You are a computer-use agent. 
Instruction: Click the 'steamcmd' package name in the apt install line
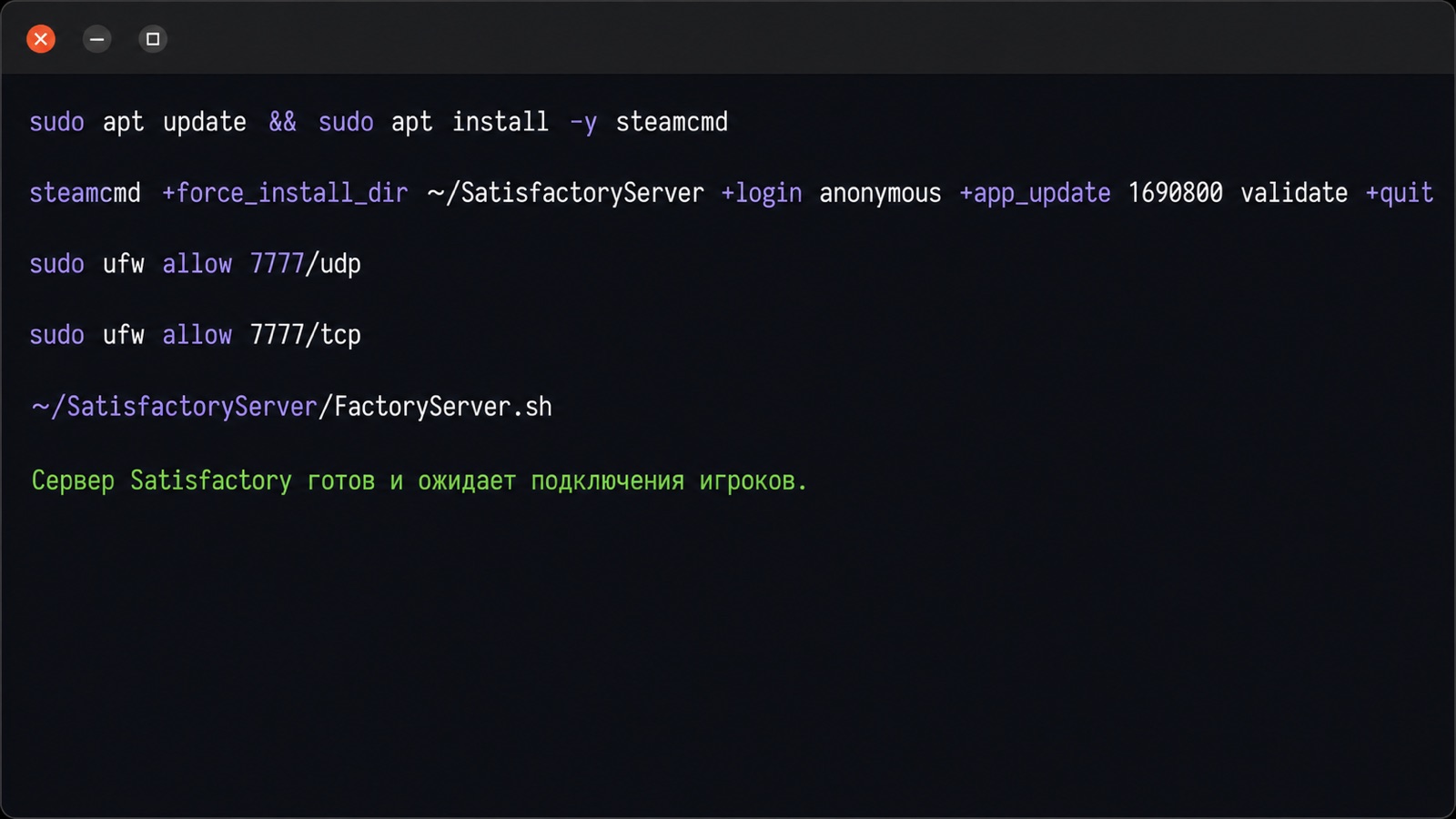click(672, 122)
